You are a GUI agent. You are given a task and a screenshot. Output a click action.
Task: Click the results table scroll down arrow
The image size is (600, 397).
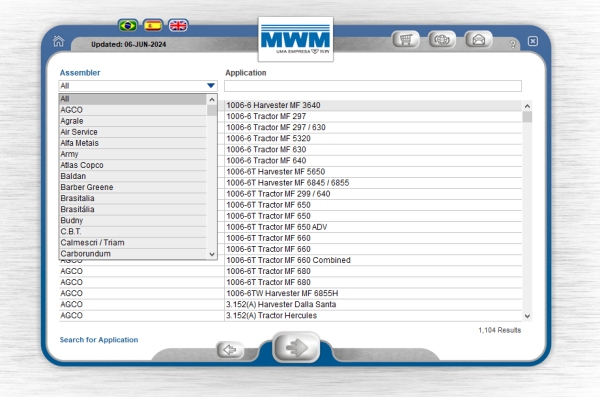pos(527,316)
